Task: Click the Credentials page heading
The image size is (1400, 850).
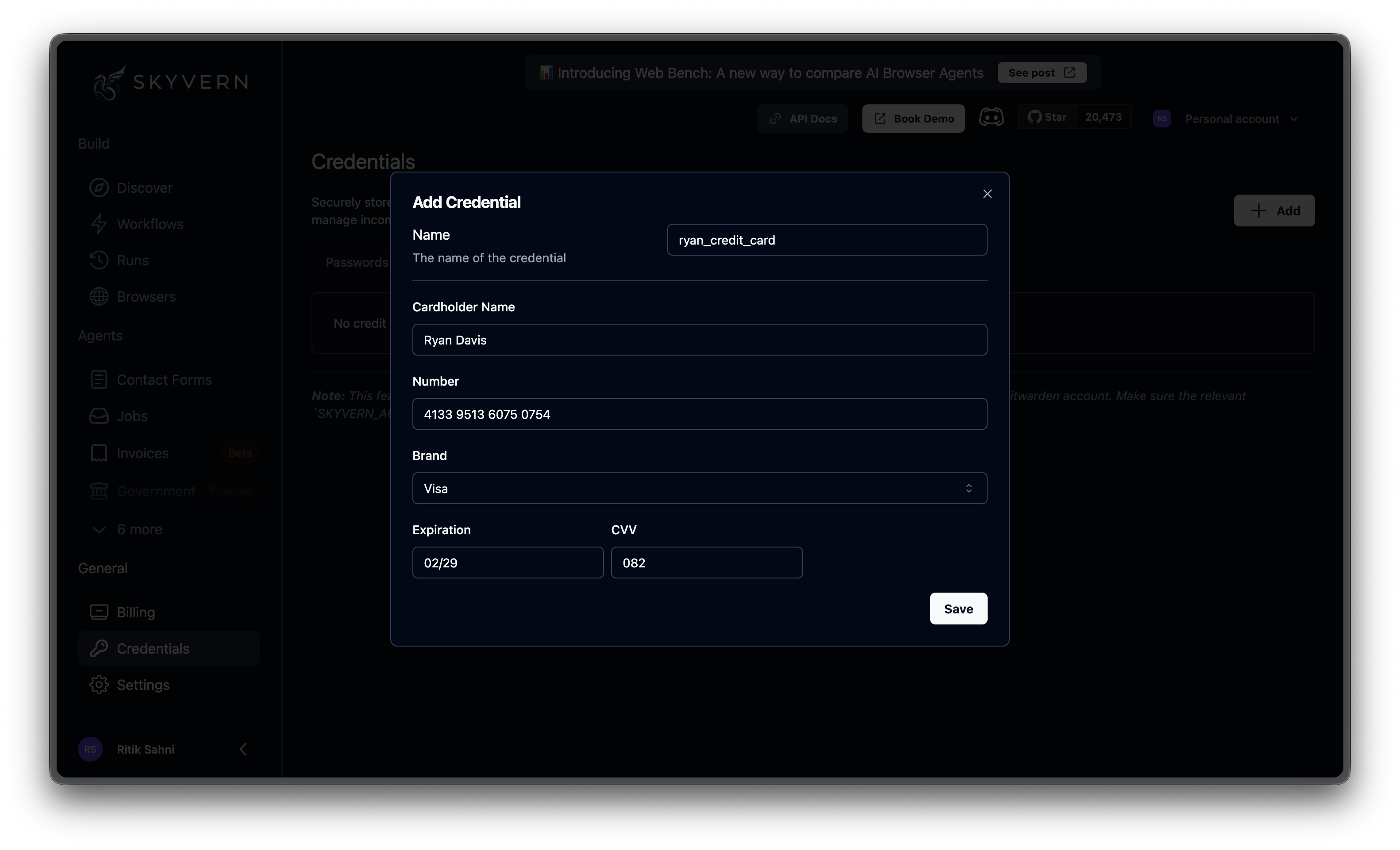Action: (x=363, y=162)
